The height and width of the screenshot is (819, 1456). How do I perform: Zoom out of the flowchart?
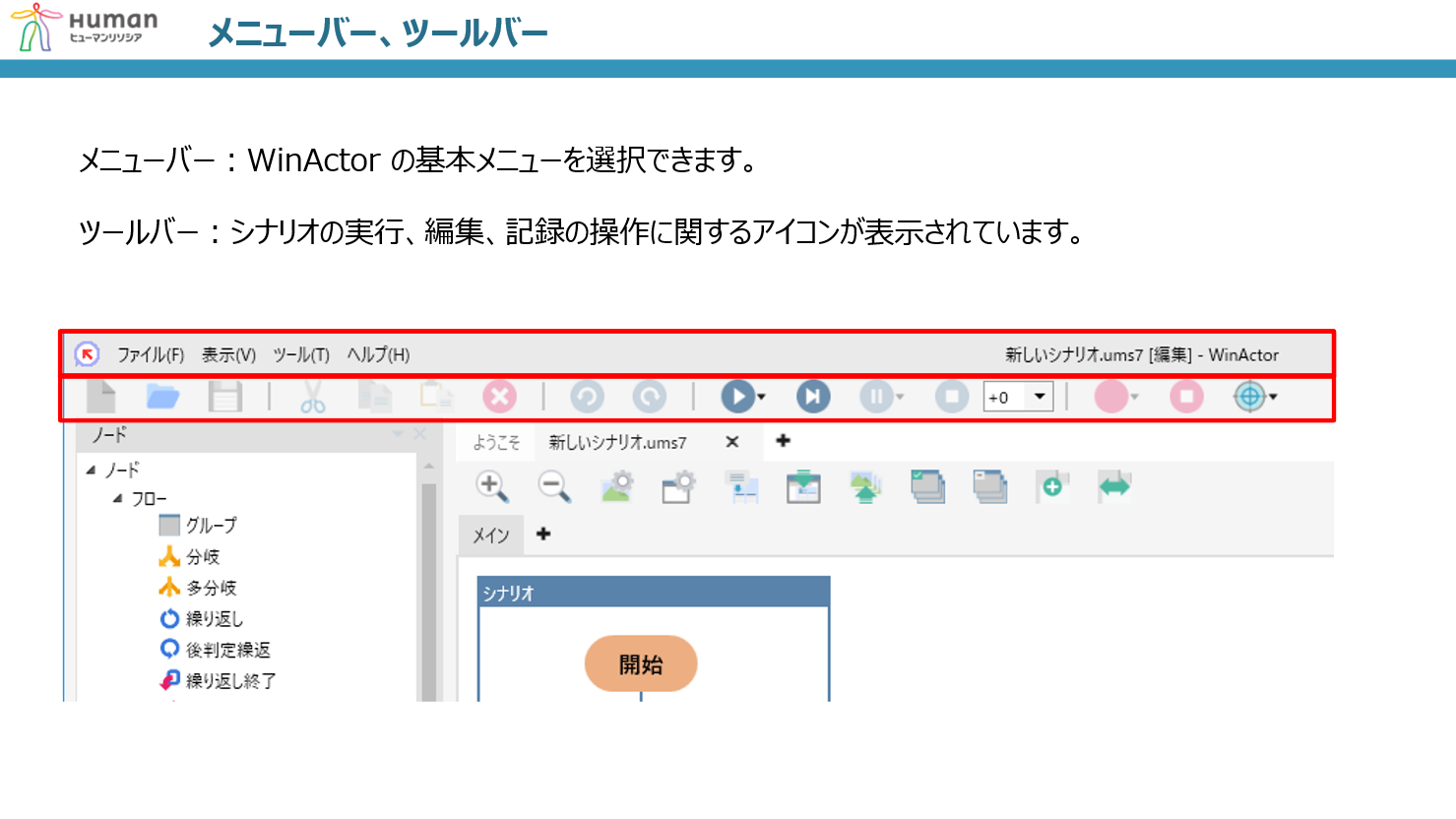[553, 486]
